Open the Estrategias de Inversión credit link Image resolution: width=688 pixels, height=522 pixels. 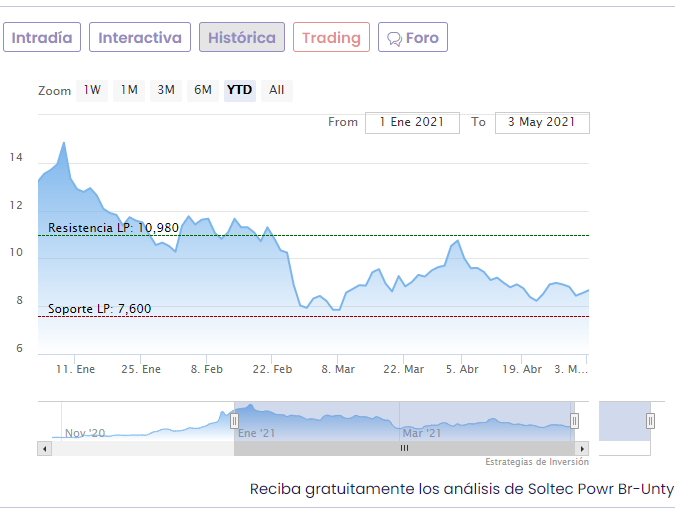pos(537,462)
